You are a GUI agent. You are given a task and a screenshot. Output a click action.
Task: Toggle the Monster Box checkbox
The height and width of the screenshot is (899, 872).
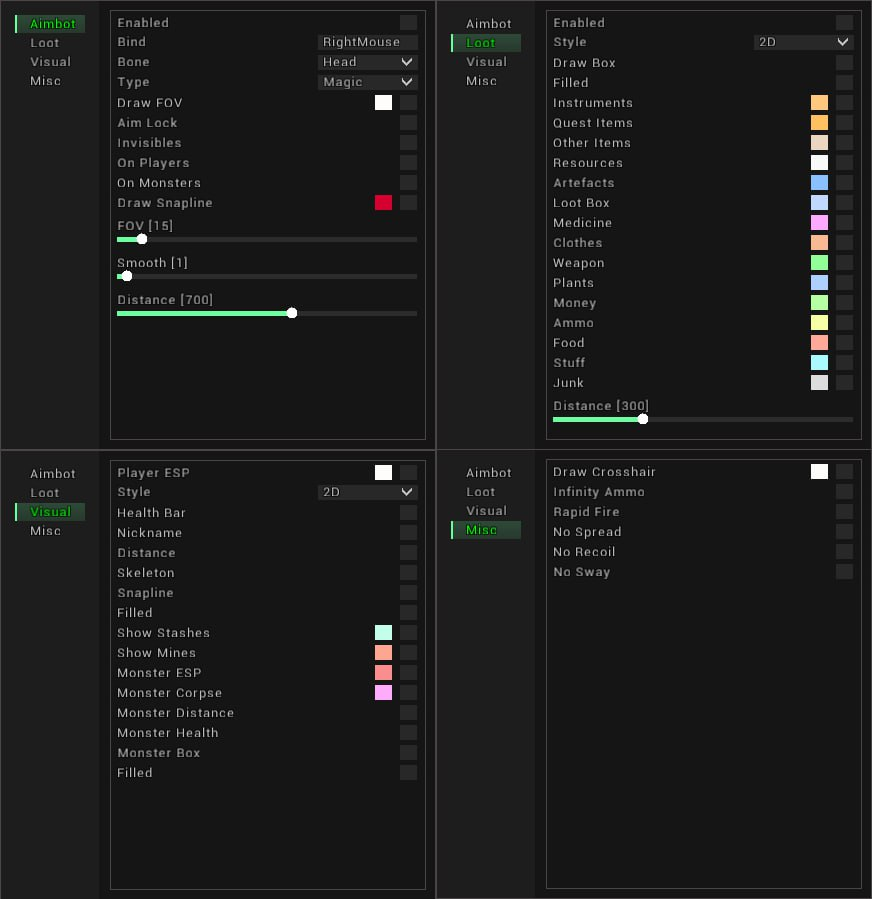click(408, 752)
